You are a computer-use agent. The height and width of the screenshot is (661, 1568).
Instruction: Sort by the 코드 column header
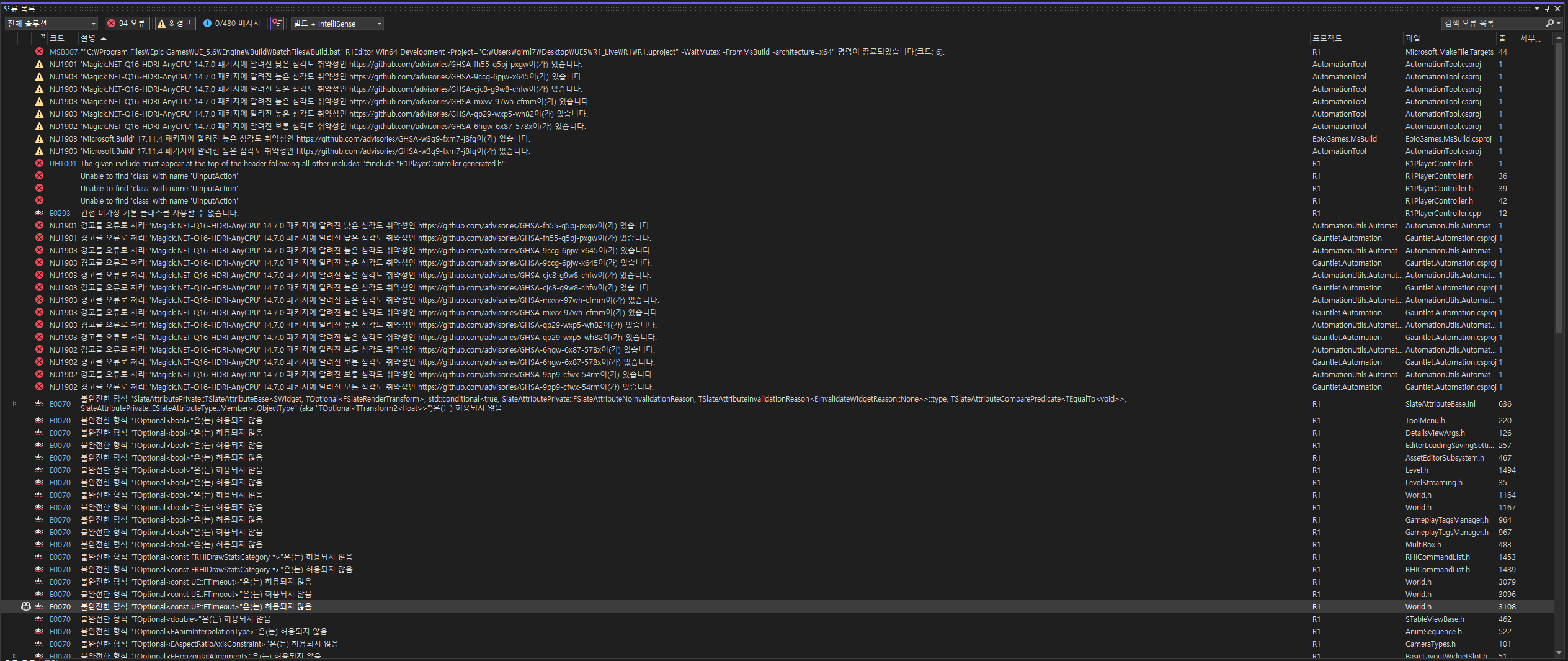pyautogui.click(x=63, y=38)
